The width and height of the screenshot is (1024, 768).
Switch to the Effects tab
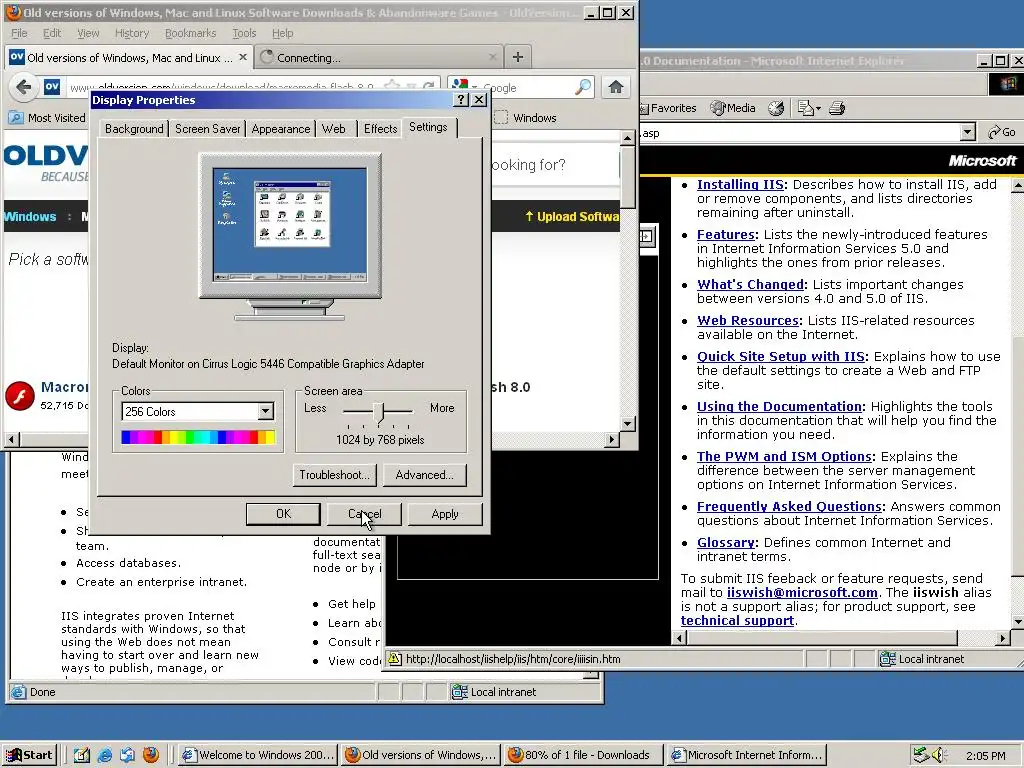381,129
